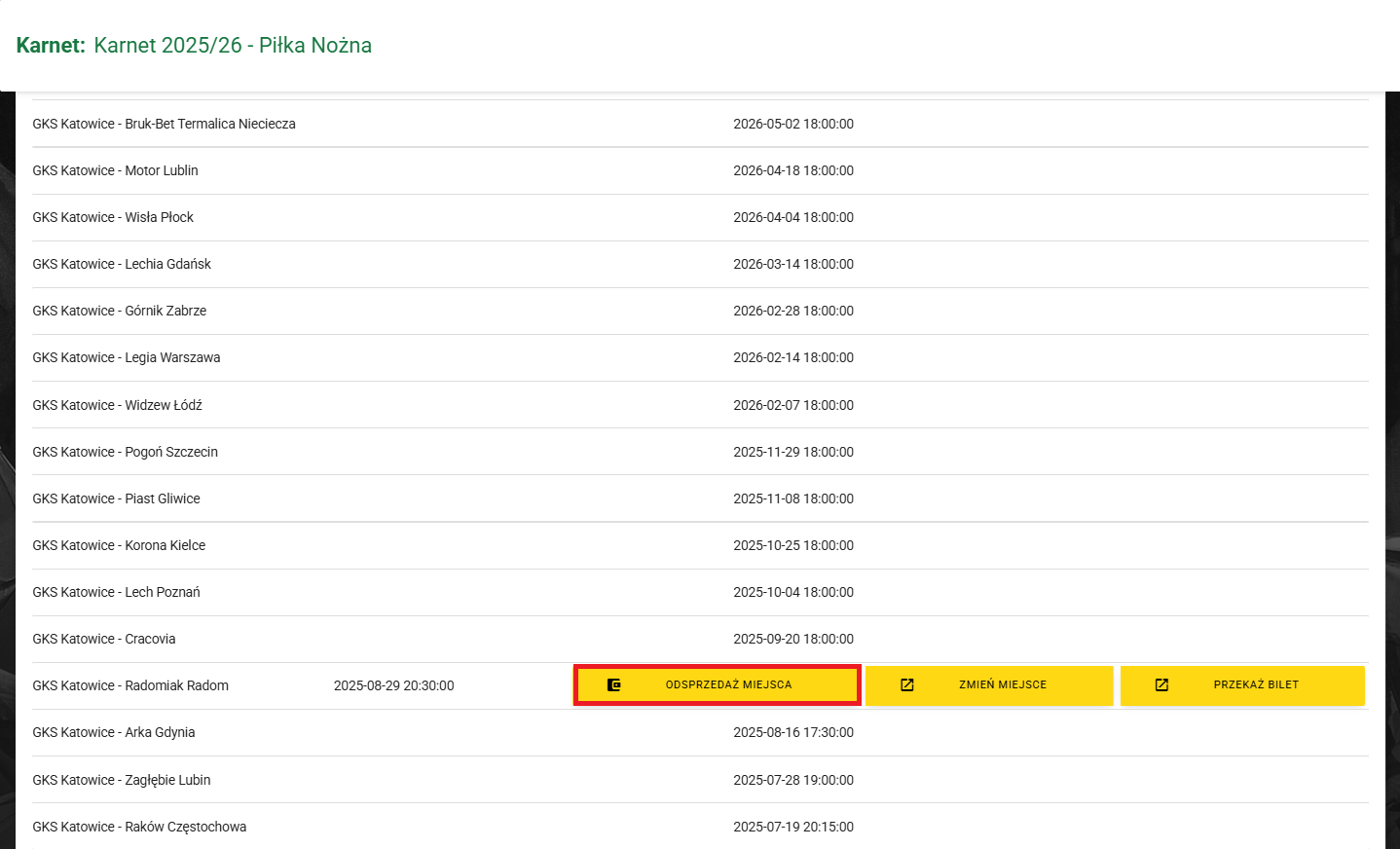Click the Radomiak Radom date 2025-08-29 20:30:00
This screenshot has width=1400, height=849.
click(393, 685)
